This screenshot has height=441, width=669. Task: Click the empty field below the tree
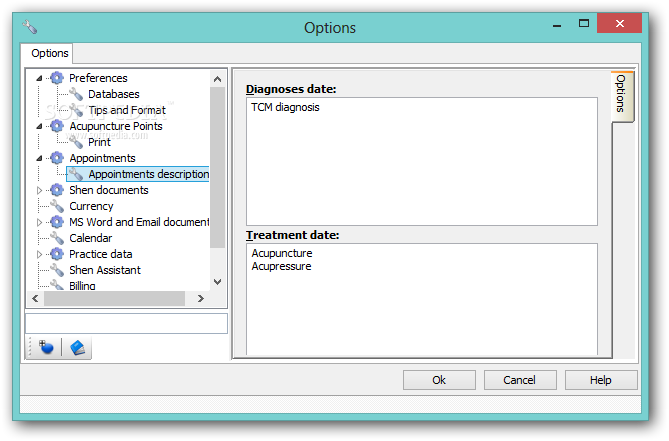(x=126, y=324)
